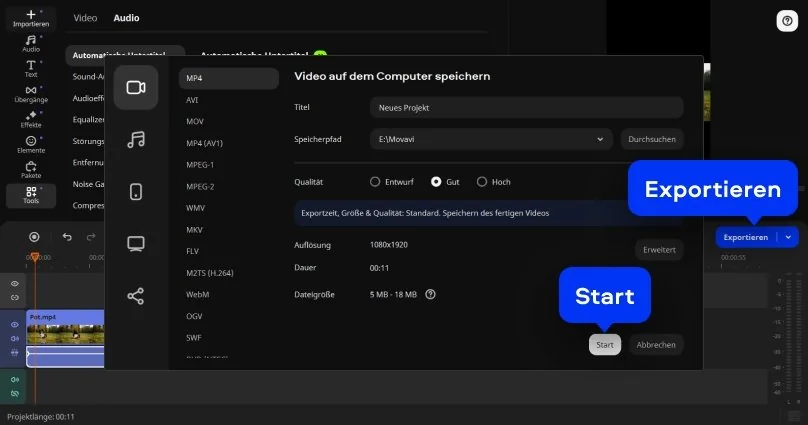This screenshot has height=425, width=808.
Task: Open the mobile device export category
Action: (135, 192)
